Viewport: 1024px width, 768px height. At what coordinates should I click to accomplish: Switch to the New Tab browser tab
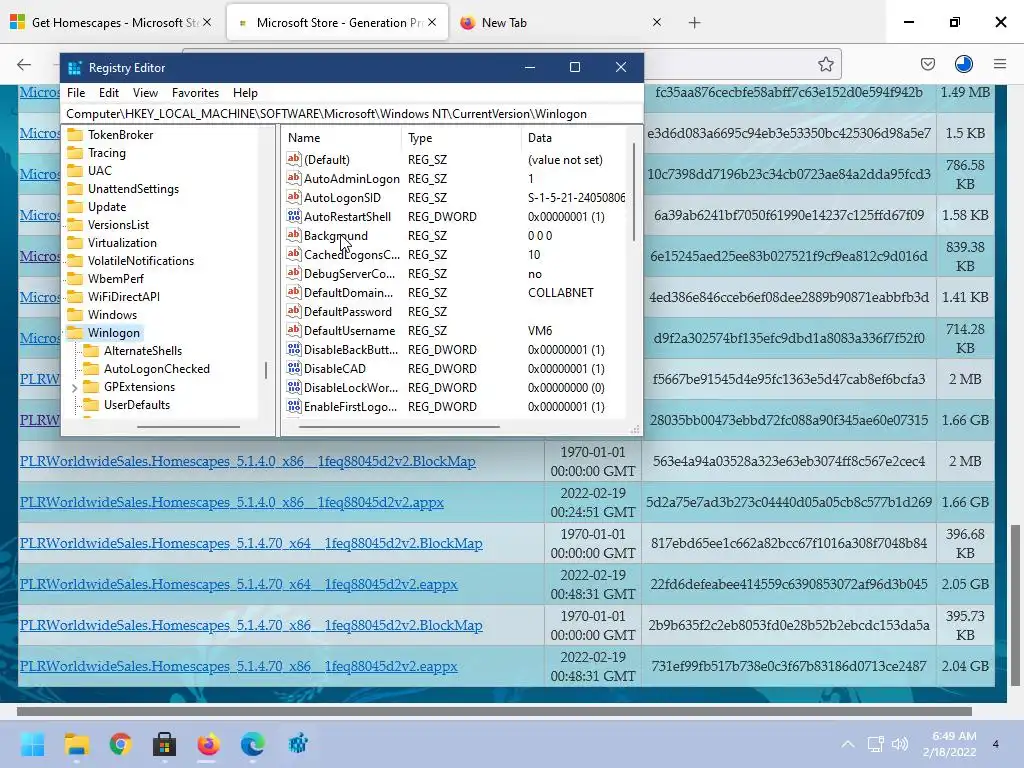point(562,22)
